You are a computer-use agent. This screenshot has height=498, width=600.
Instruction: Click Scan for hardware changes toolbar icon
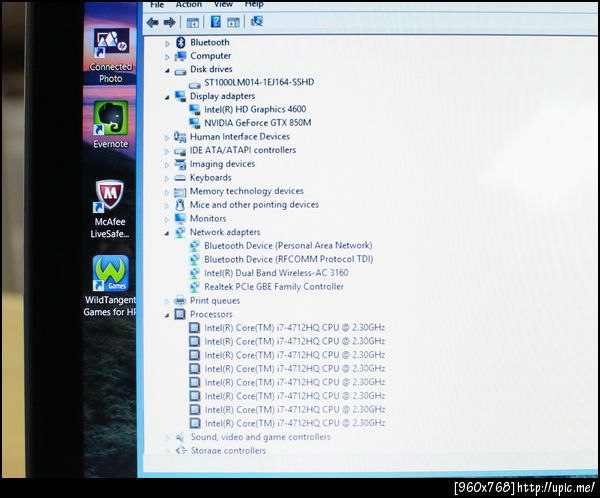point(257,21)
